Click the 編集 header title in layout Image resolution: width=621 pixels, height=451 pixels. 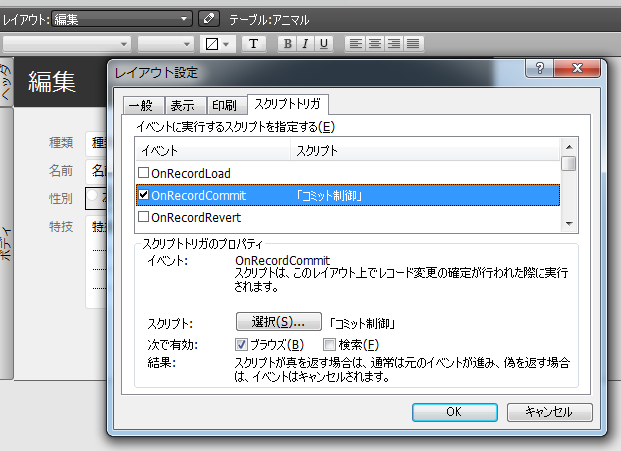[x=51, y=82]
